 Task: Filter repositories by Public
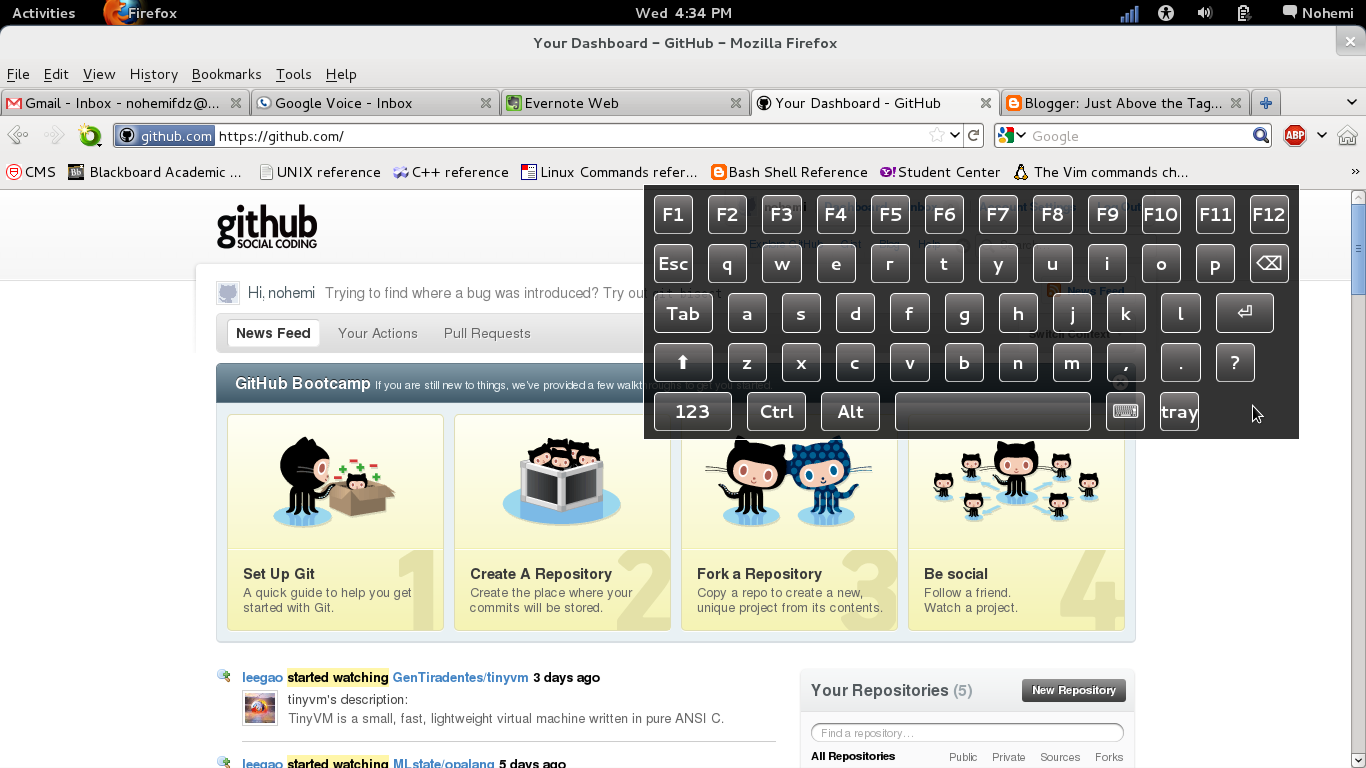click(x=963, y=757)
